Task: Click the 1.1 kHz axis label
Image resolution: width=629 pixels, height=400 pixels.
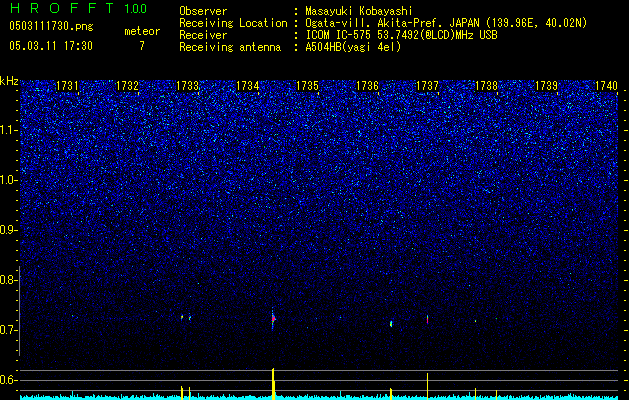Action: [x=8, y=130]
